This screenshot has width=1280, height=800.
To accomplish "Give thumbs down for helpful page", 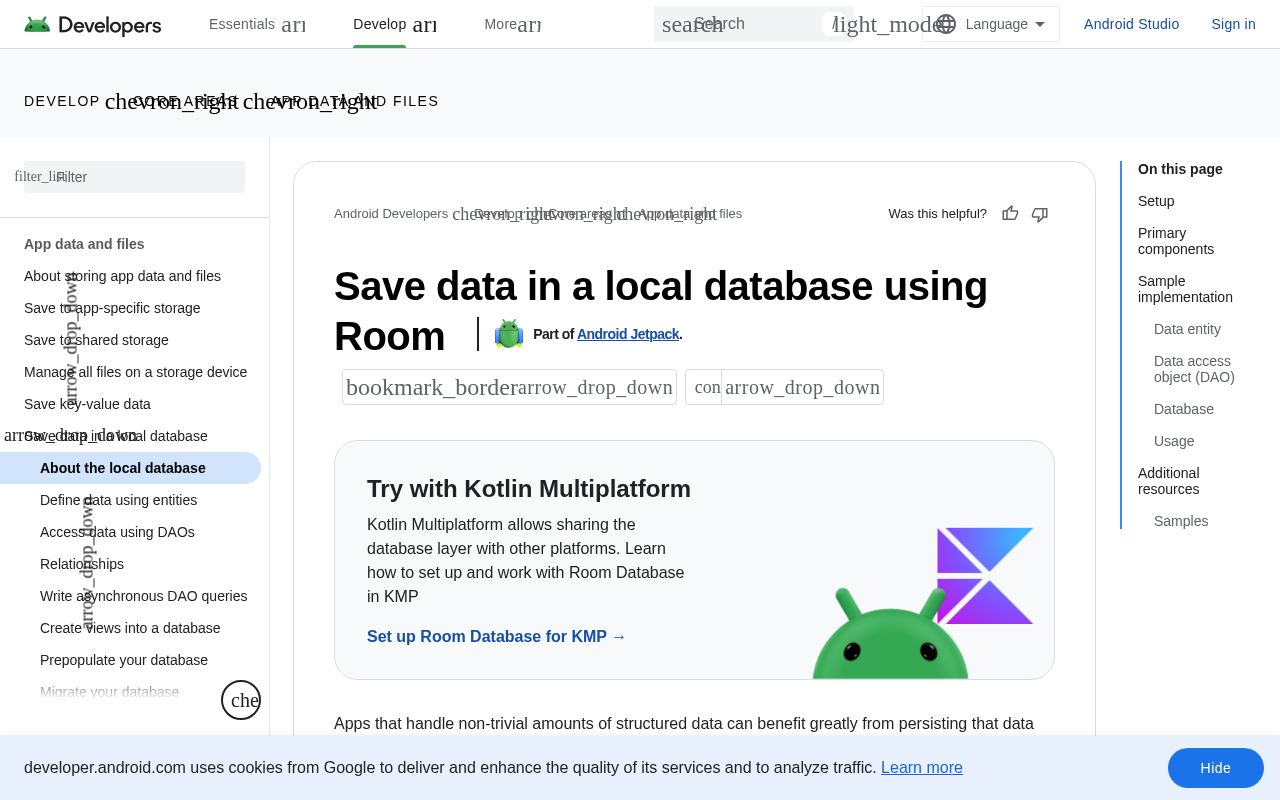I will click(1039, 213).
